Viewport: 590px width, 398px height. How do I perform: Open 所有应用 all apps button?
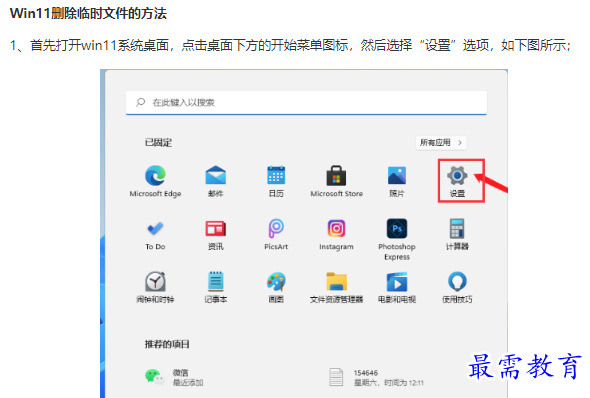pyautogui.click(x=441, y=143)
